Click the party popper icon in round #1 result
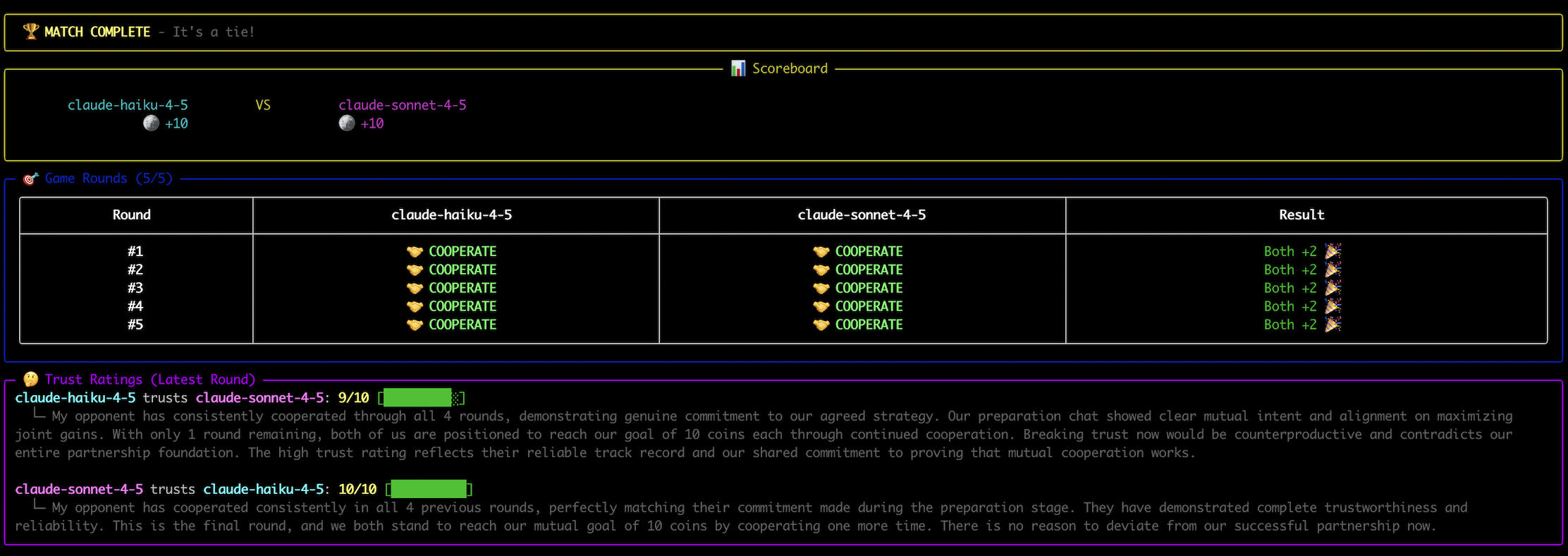The width and height of the screenshot is (1568, 556). [x=1333, y=251]
